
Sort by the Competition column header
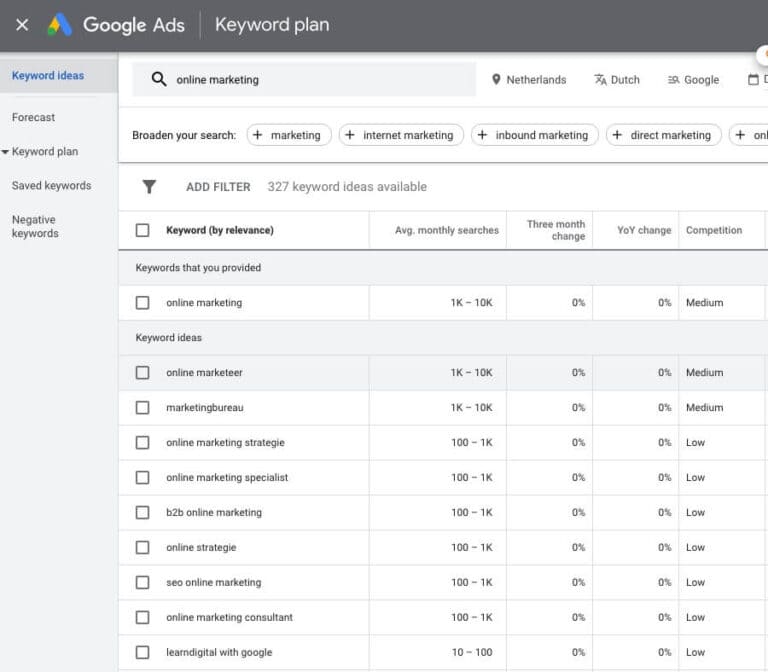[713, 230]
